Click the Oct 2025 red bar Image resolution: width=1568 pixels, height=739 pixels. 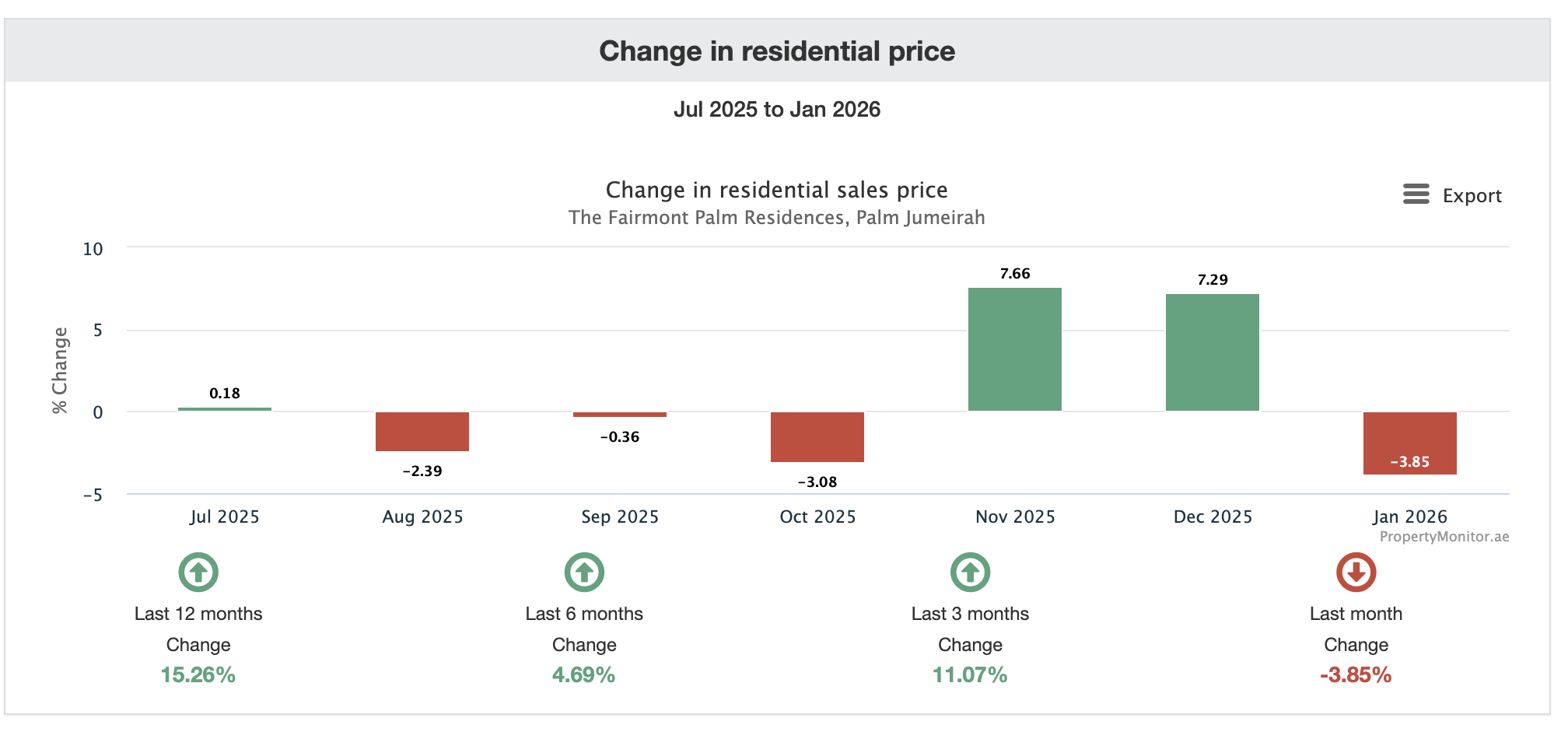tap(817, 436)
